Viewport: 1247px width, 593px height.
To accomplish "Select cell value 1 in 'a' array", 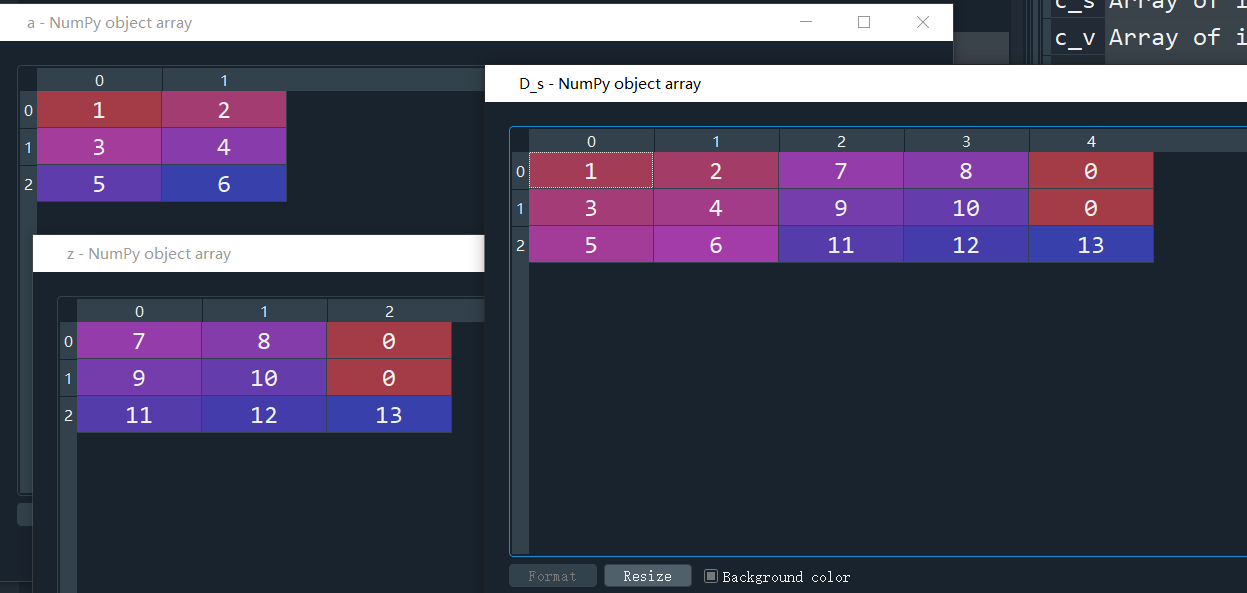I will (x=99, y=110).
